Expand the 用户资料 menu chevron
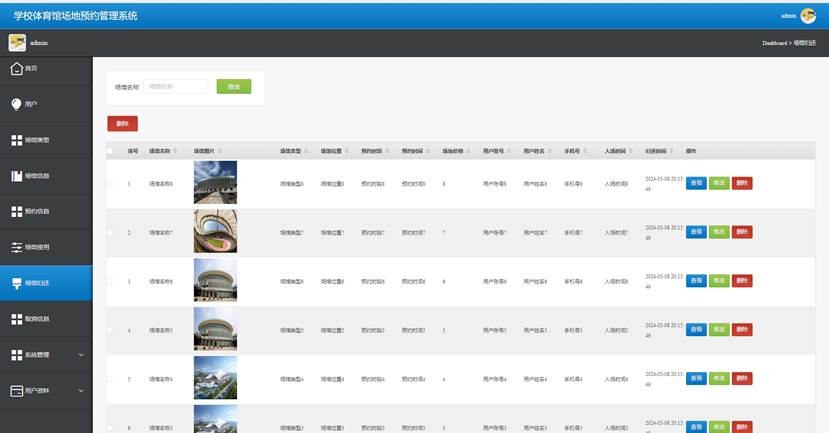The image size is (829, 433). pos(81,391)
